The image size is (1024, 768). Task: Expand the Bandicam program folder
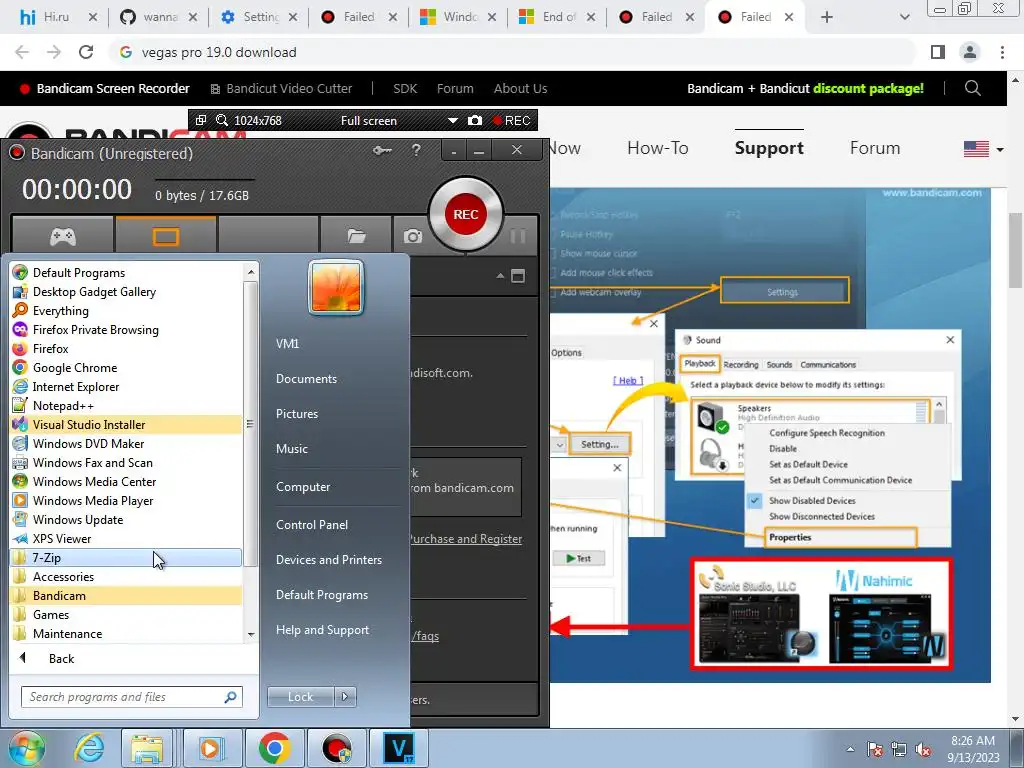[x=127, y=595]
